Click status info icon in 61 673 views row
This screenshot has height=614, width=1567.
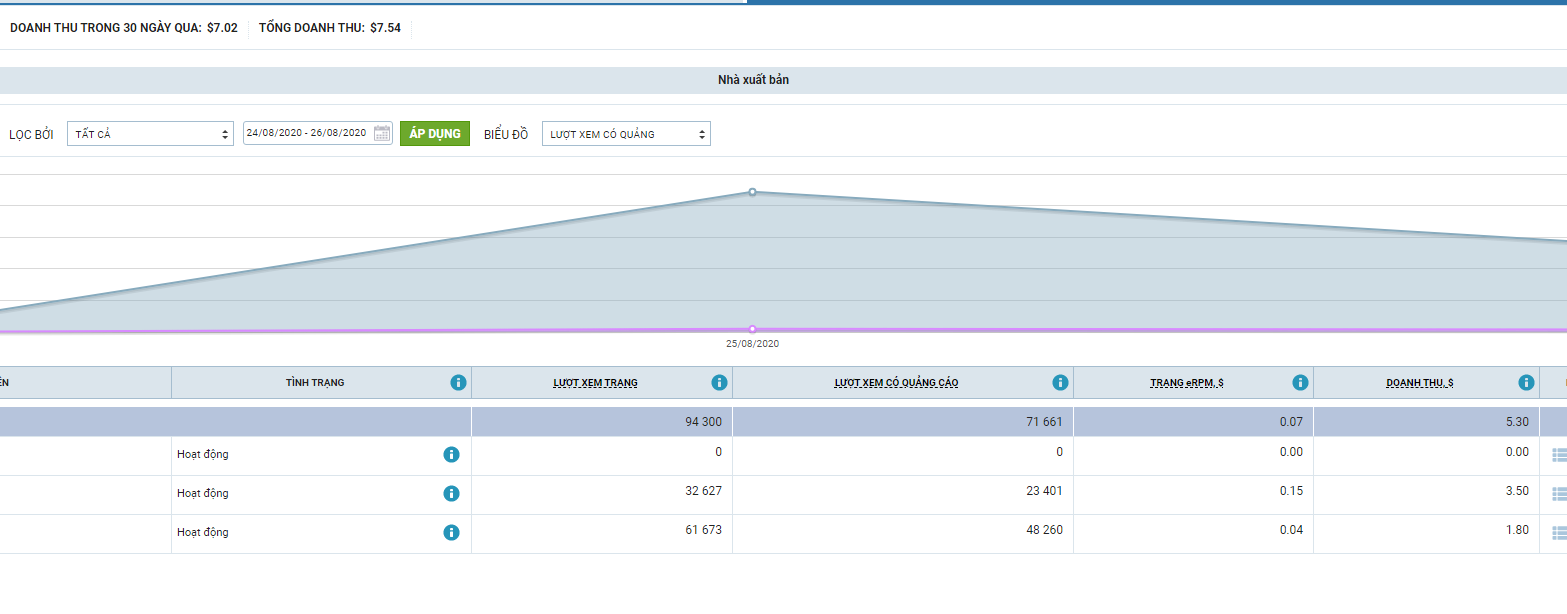click(x=451, y=533)
